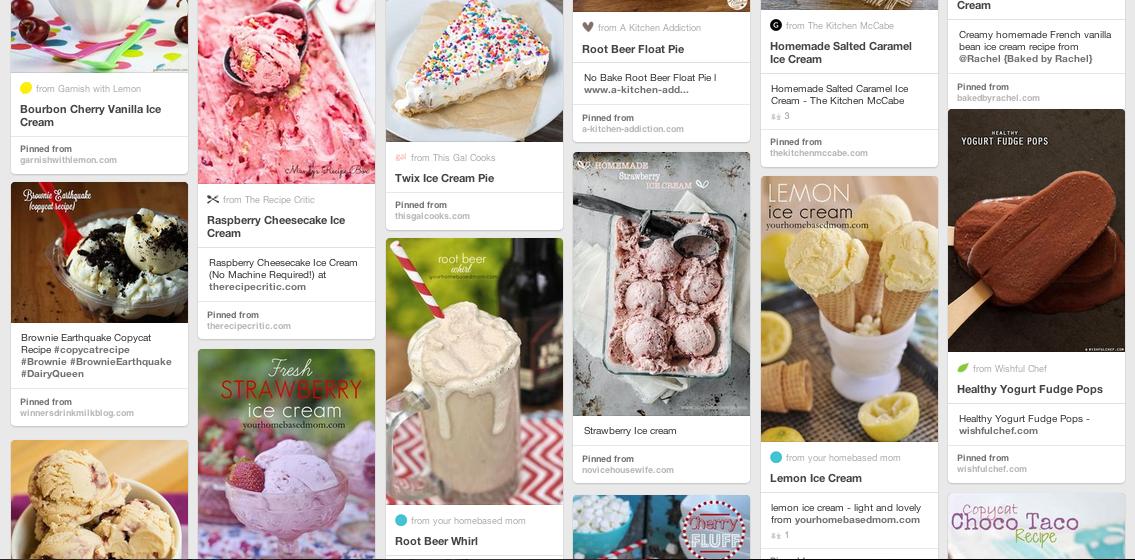Visit thisgalcooks.com source link

click(x=432, y=216)
